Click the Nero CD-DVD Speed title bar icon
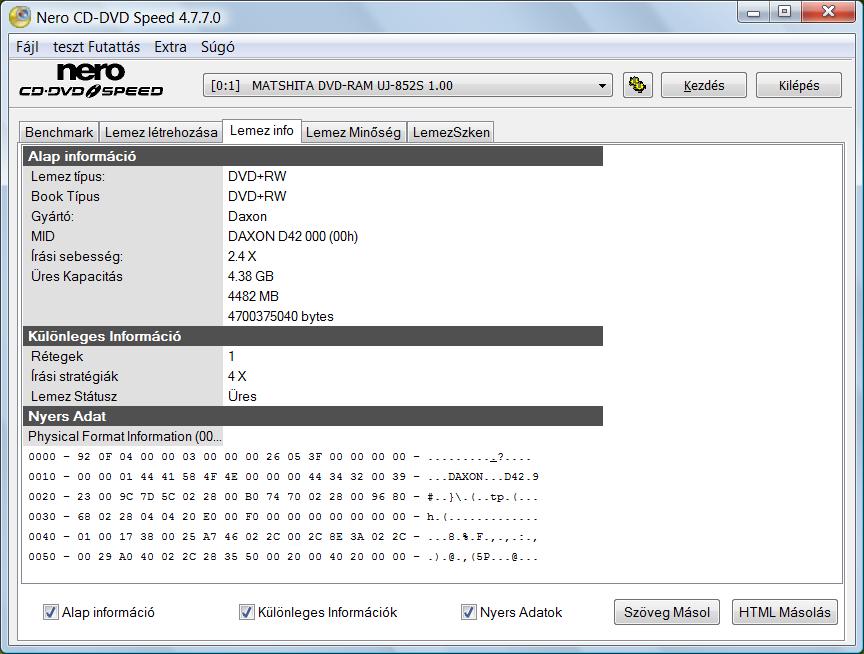This screenshot has width=864, height=654. (x=20, y=17)
